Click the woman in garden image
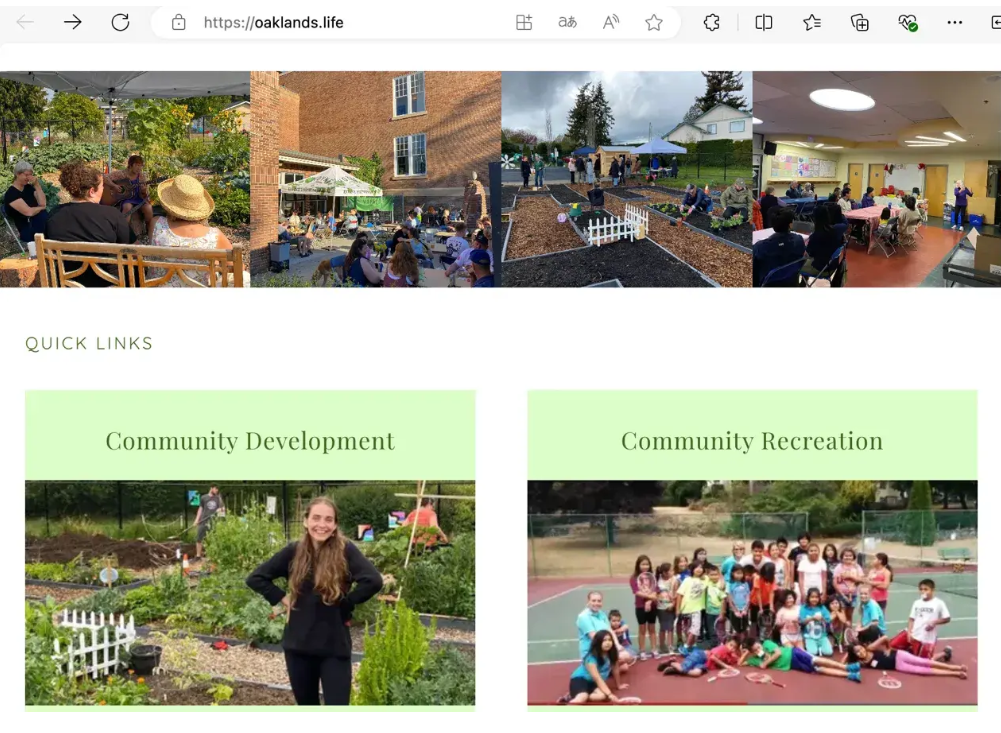This screenshot has height=733, width=1001. tap(250, 593)
